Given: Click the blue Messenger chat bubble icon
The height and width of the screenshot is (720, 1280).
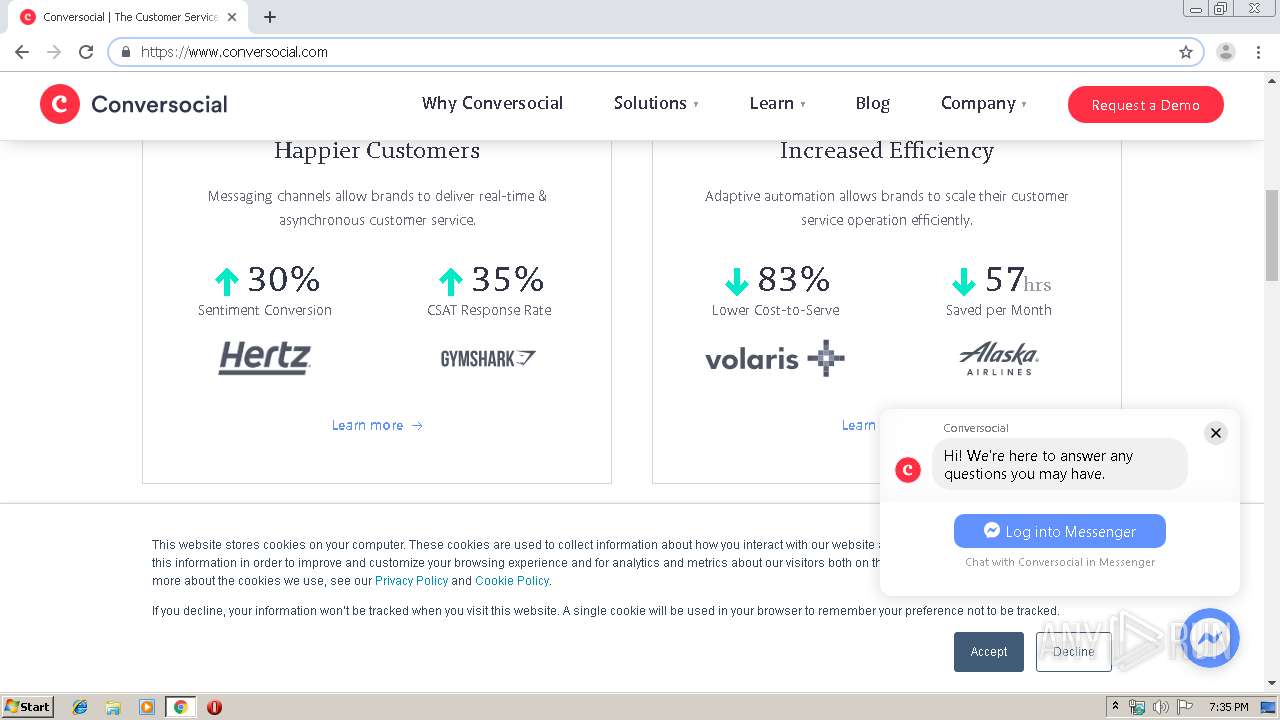Looking at the screenshot, I should 1210,638.
